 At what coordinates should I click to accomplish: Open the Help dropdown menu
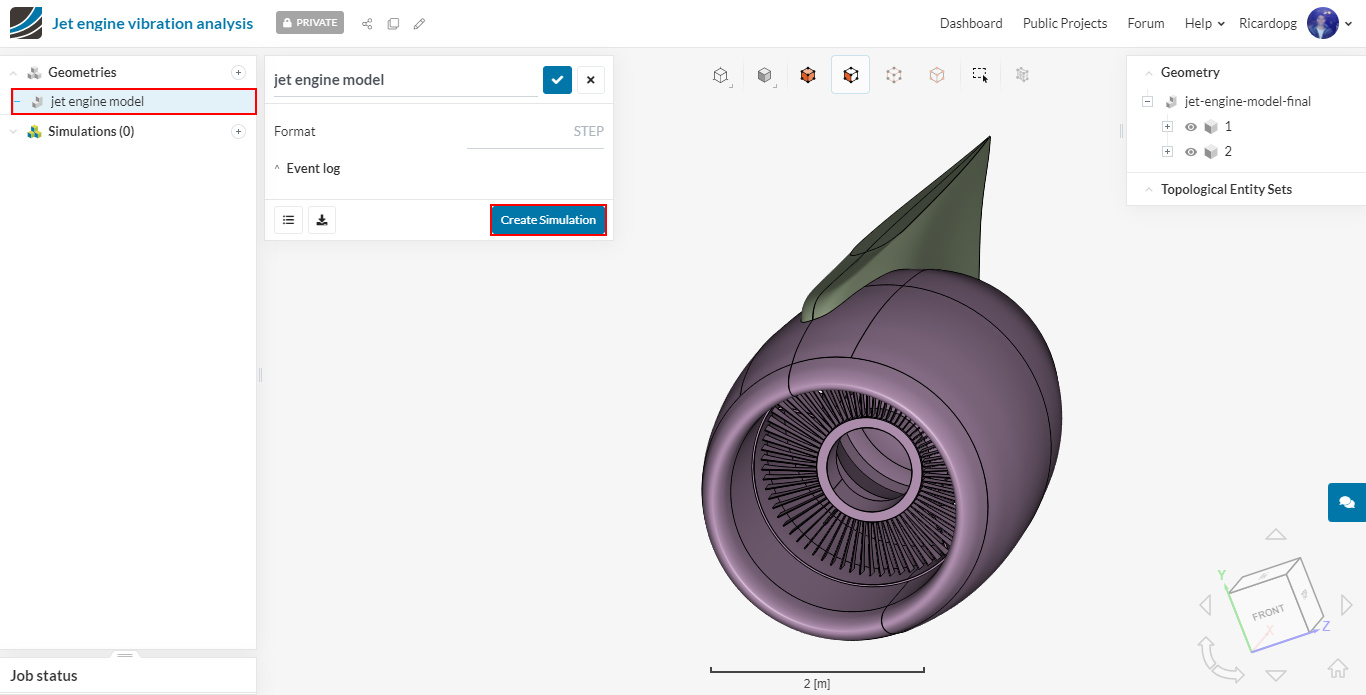[x=1204, y=23]
